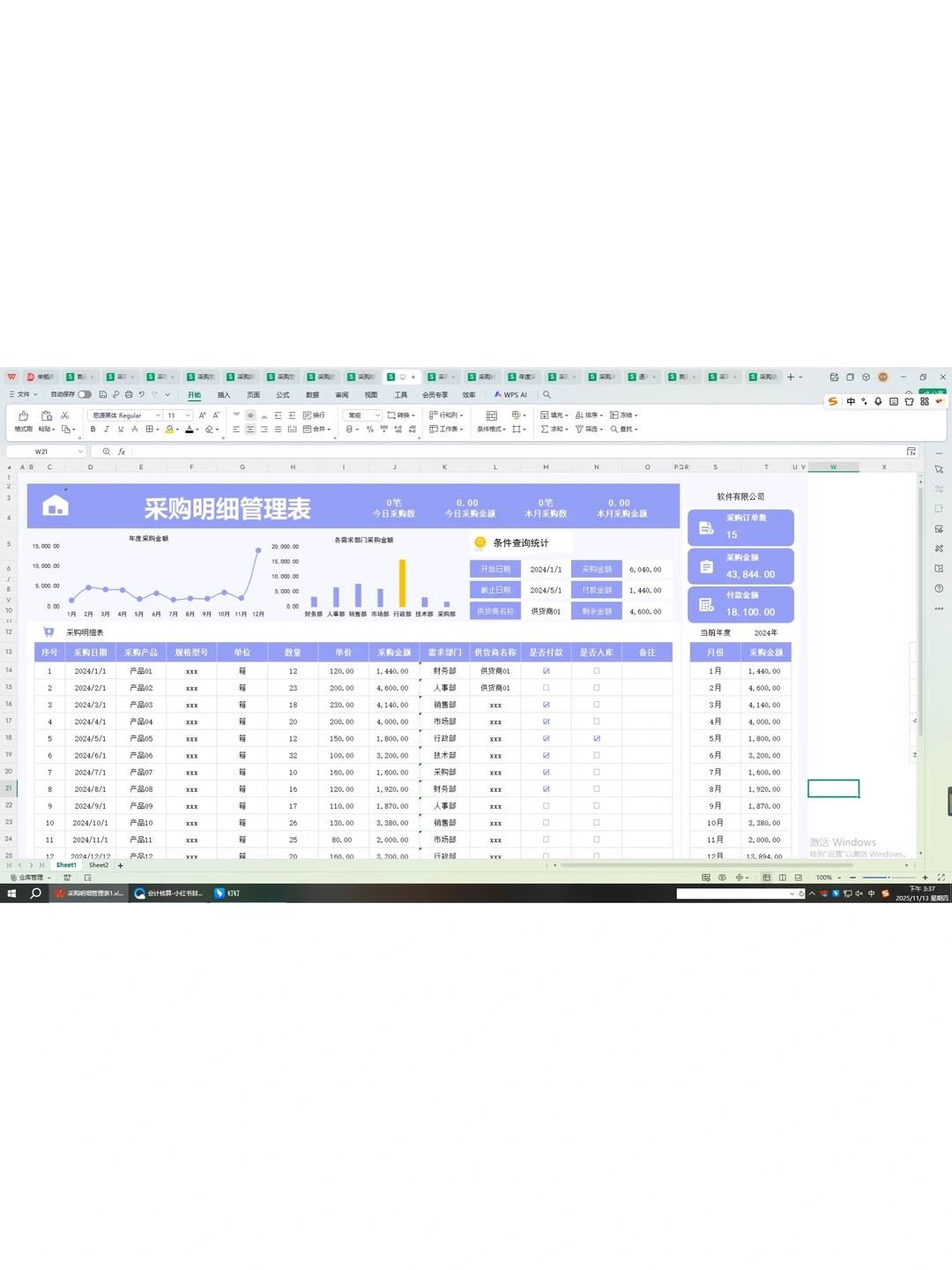Click the search magnifier beside WPS AI
The image size is (952, 1270).
click(x=547, y=394)
